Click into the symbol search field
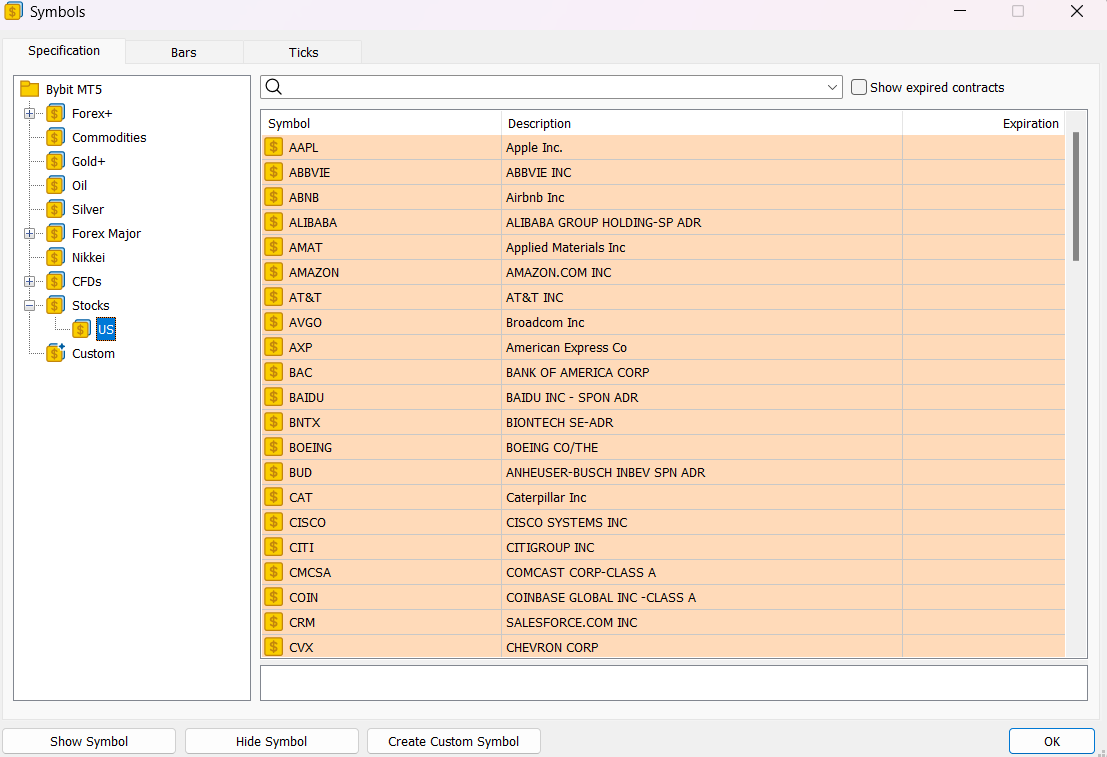Image resolution: width=1107 pixels, height=757 pixels. (x=551, y=87)
